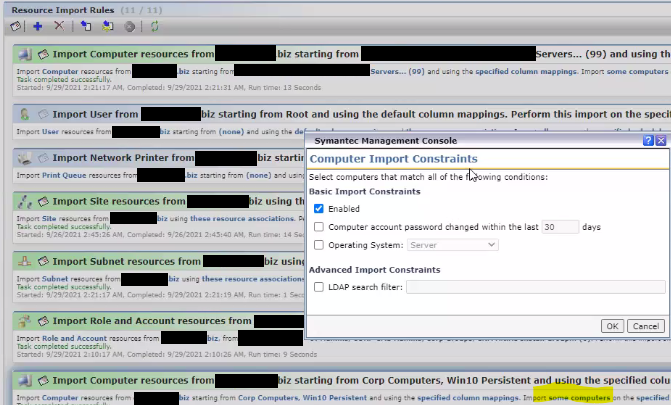Image resolution: width=671 pixels, height=405 pixels.
Task: Open (none) link in the Network Printer rule
Action: click(x=258, y=175)
